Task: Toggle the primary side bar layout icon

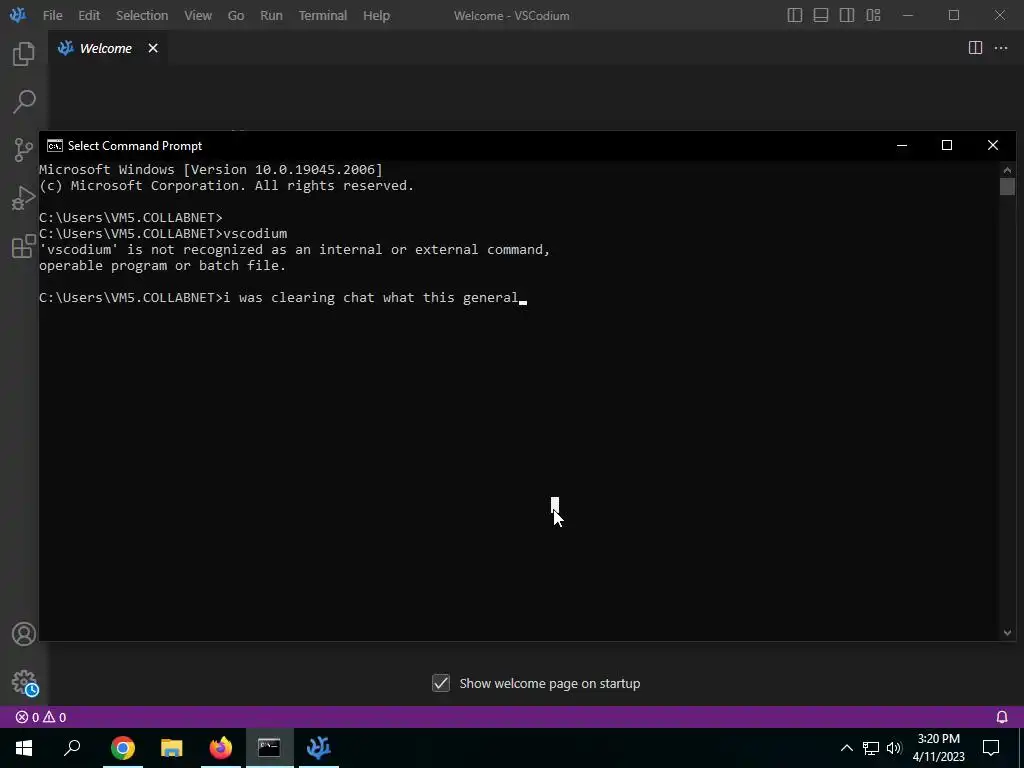Action: [795, 15]
